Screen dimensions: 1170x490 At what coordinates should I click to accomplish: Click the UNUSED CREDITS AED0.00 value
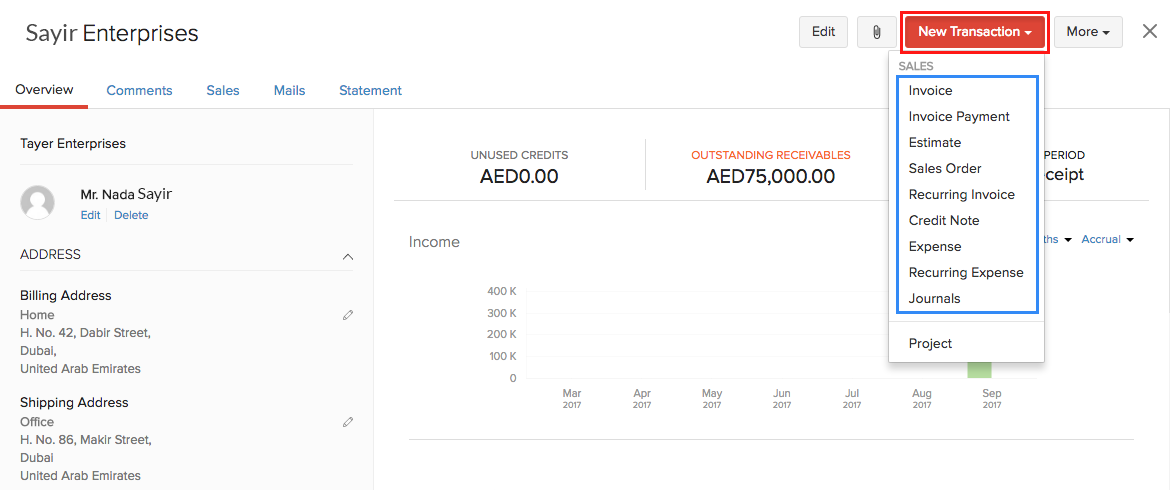point(519,177)
